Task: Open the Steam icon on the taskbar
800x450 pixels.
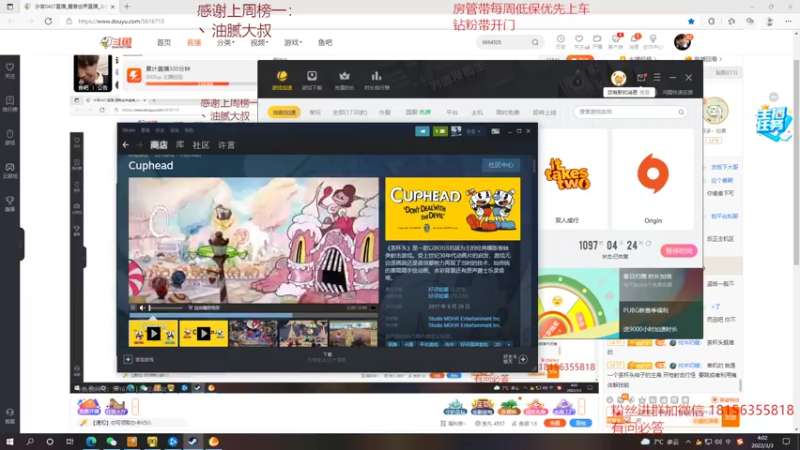Action: [193, 442]
